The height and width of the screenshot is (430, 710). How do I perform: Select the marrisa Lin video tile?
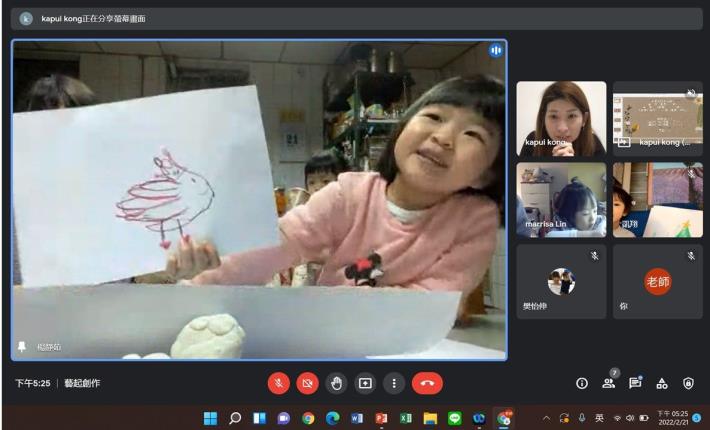(561, 199)
